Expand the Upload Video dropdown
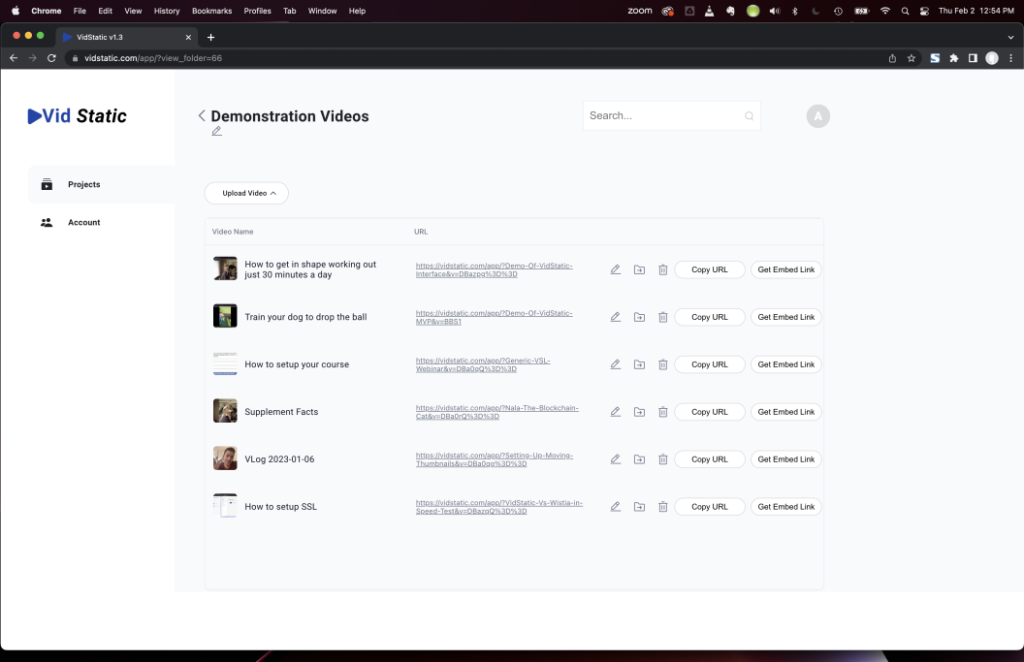 point(246,193)
